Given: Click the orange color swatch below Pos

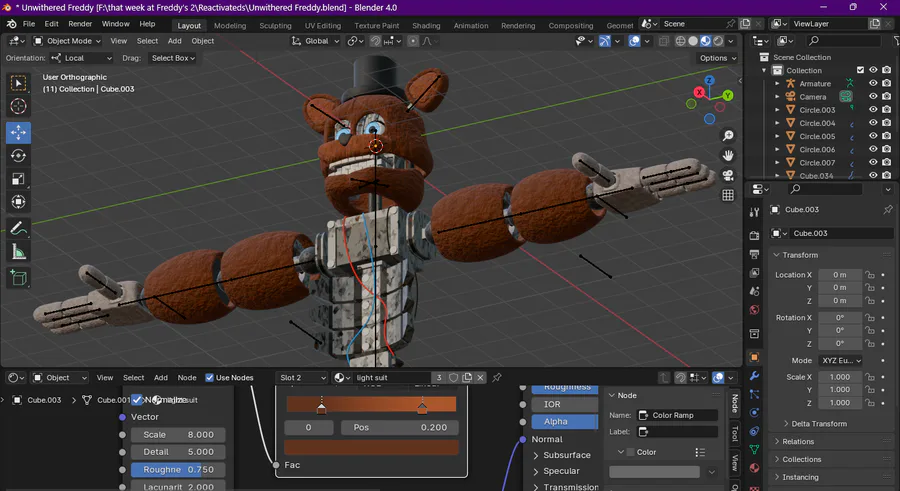Looking at the screenshot, I should coord(371,447).
